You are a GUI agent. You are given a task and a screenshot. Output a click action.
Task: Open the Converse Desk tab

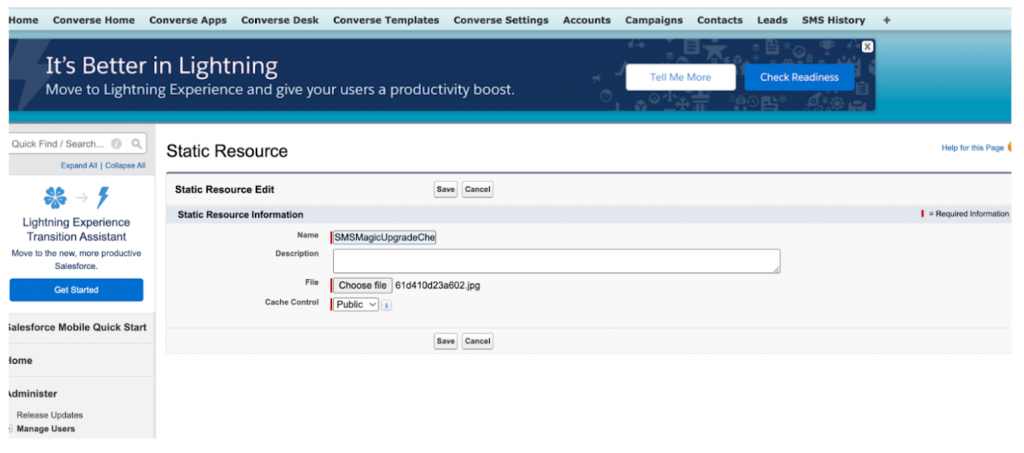280,20
